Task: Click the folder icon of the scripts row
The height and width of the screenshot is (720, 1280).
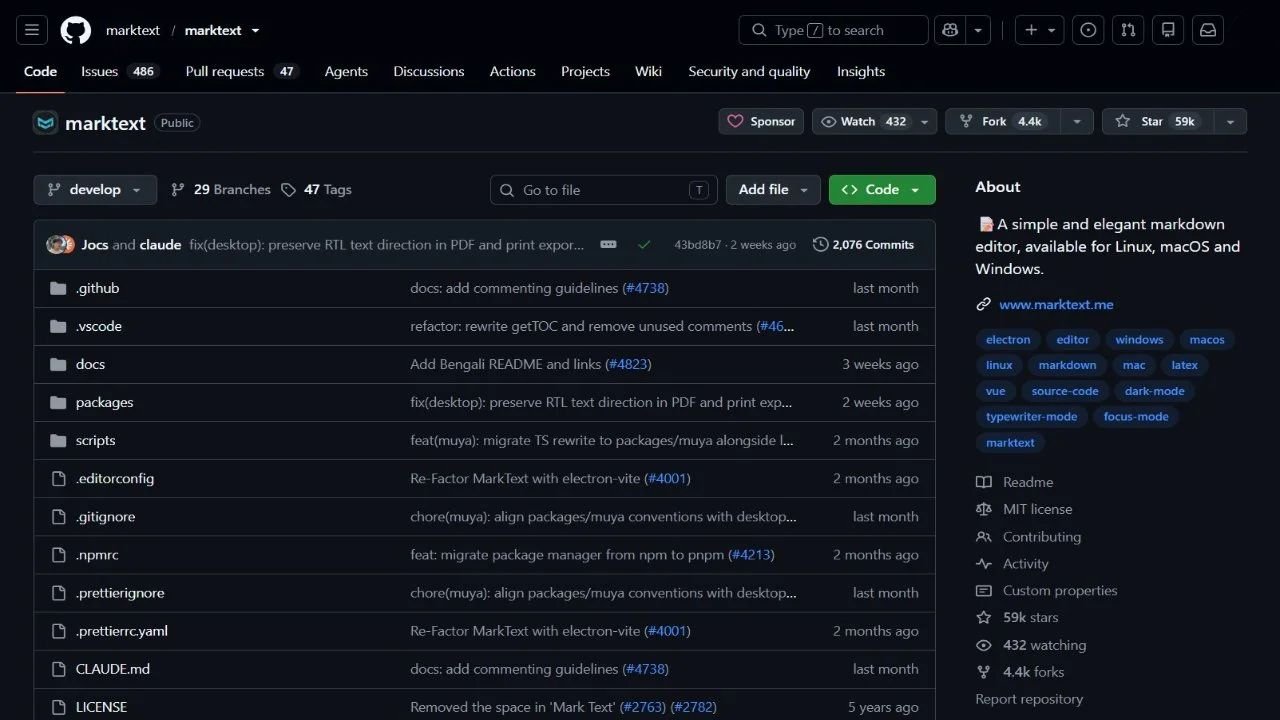Action: coord(58,440)
